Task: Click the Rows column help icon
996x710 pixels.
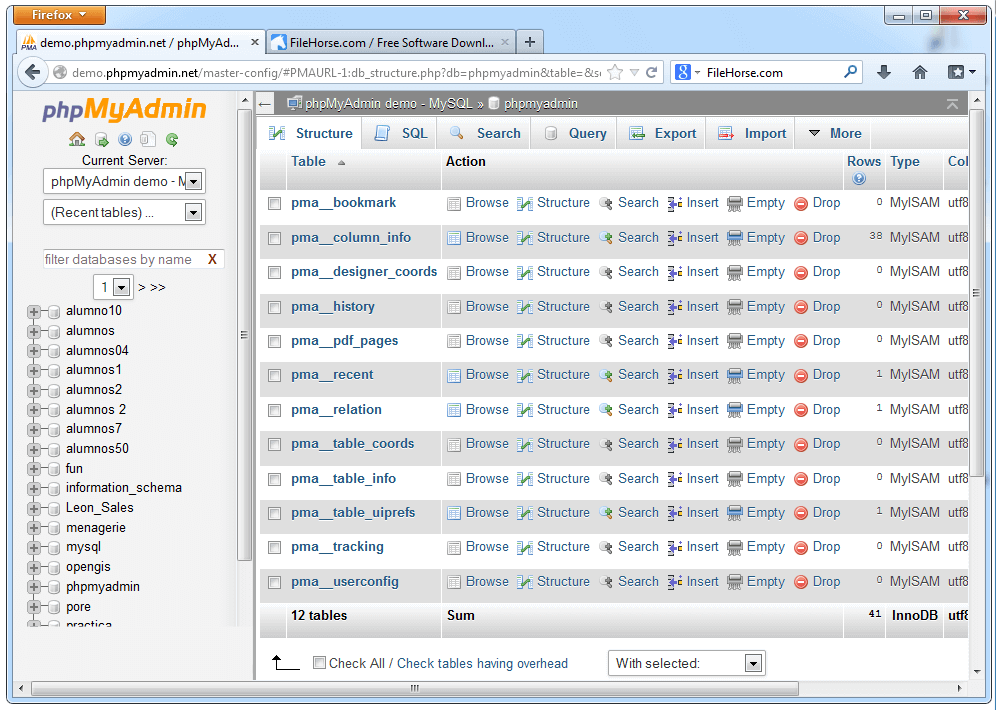Action: click(x=858, y=179)
